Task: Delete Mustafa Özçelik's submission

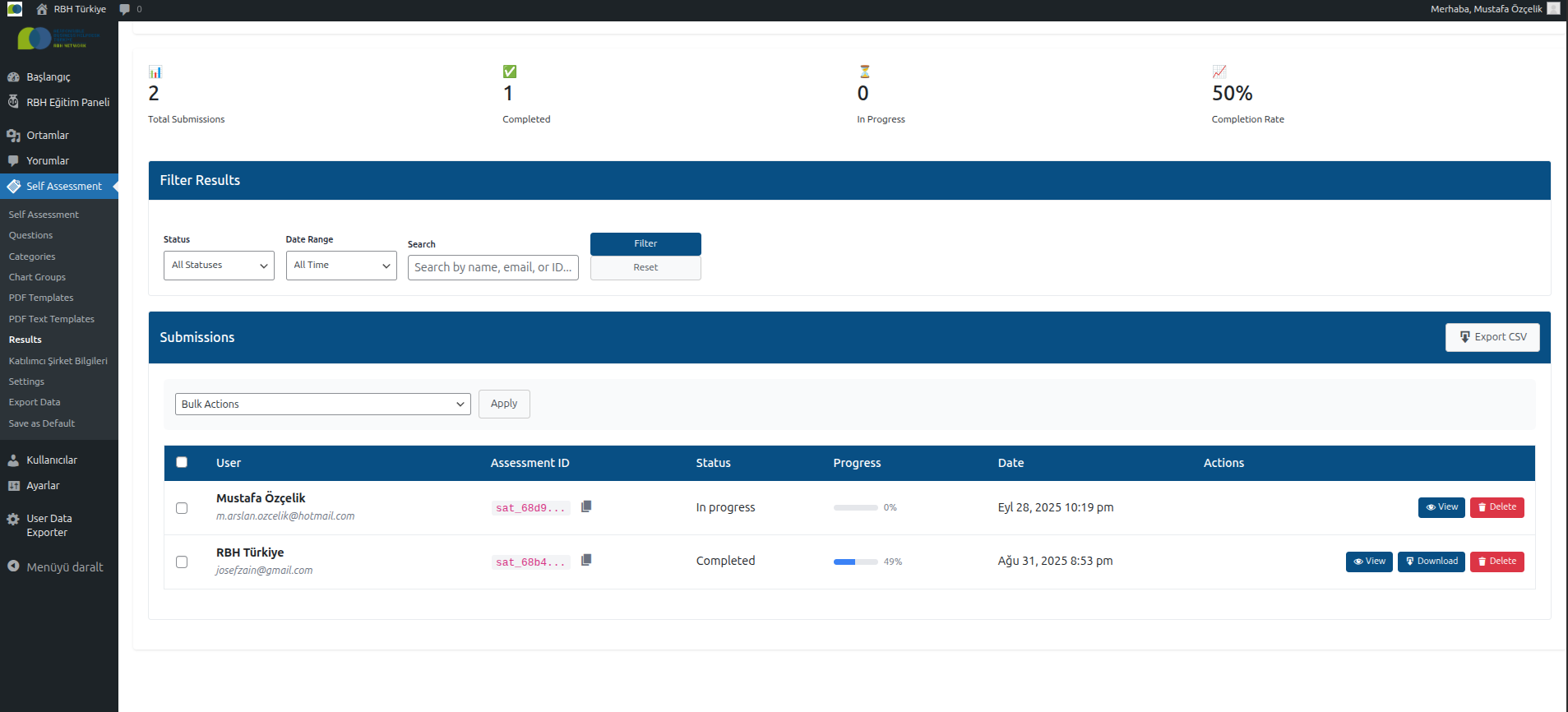Action: pyautogui.click(x=1496, y=507)
